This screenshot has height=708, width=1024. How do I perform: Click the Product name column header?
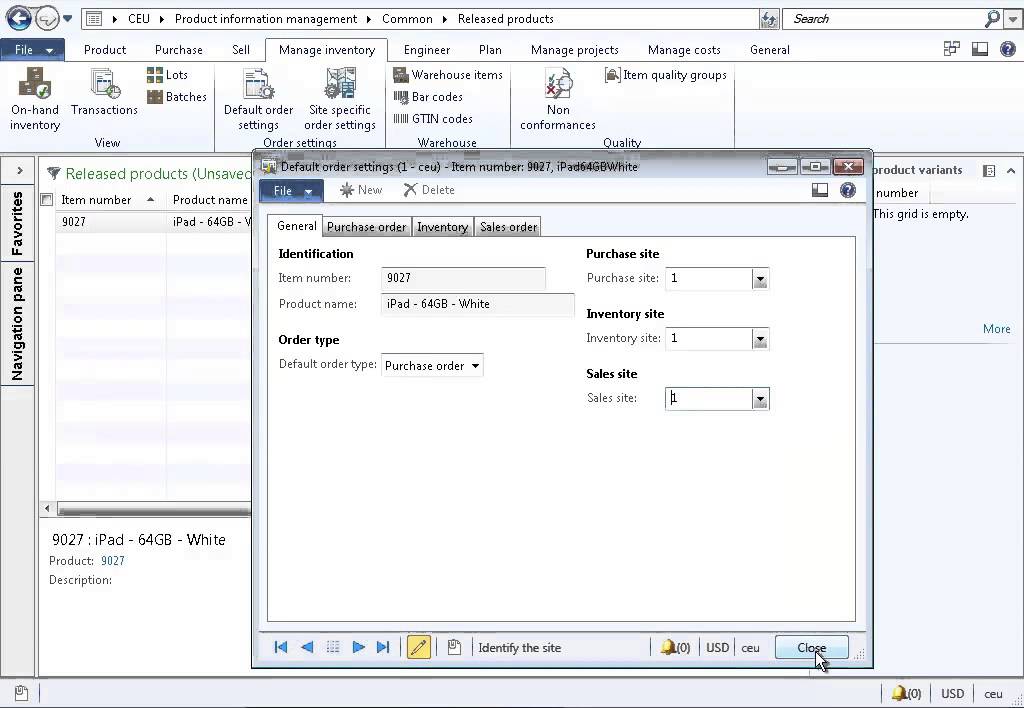click(x=210, y=200)
